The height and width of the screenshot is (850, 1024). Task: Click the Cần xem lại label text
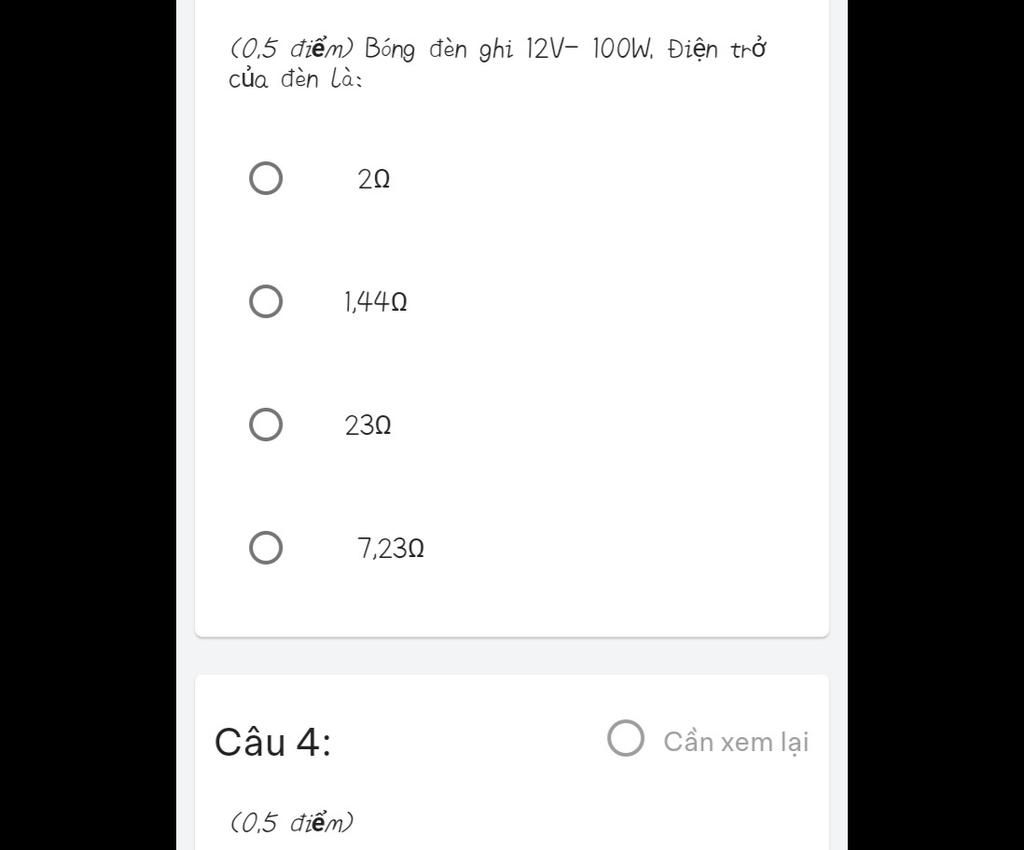click(736, 742)
